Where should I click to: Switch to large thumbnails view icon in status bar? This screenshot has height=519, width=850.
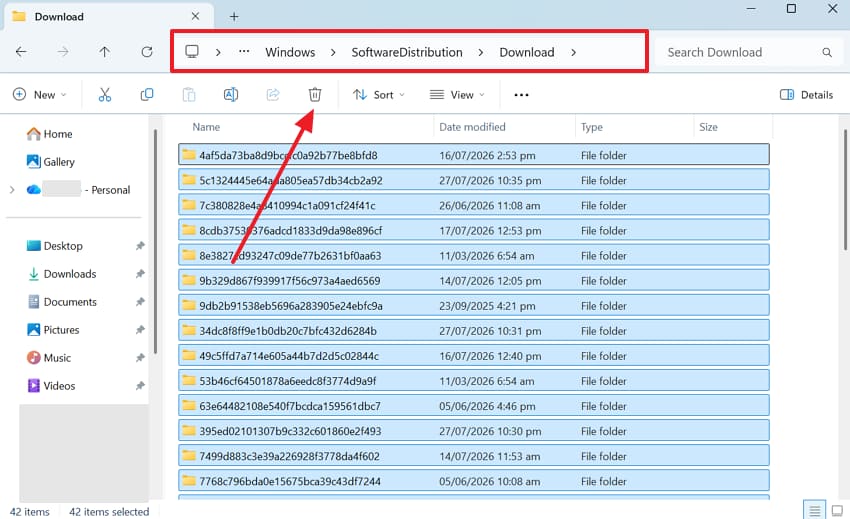838,511
